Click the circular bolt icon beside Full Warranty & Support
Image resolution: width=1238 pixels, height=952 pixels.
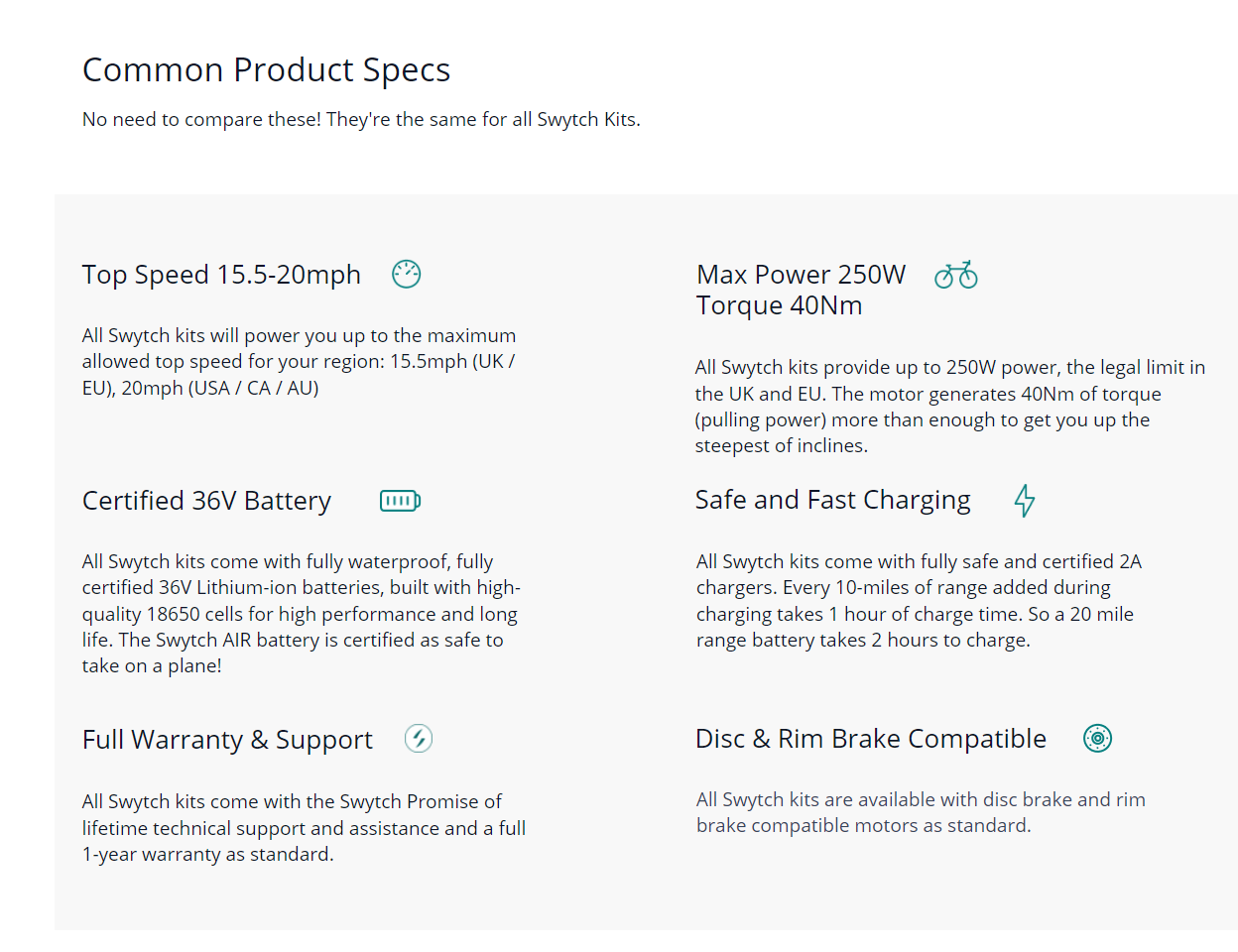(x=419, y=739)
